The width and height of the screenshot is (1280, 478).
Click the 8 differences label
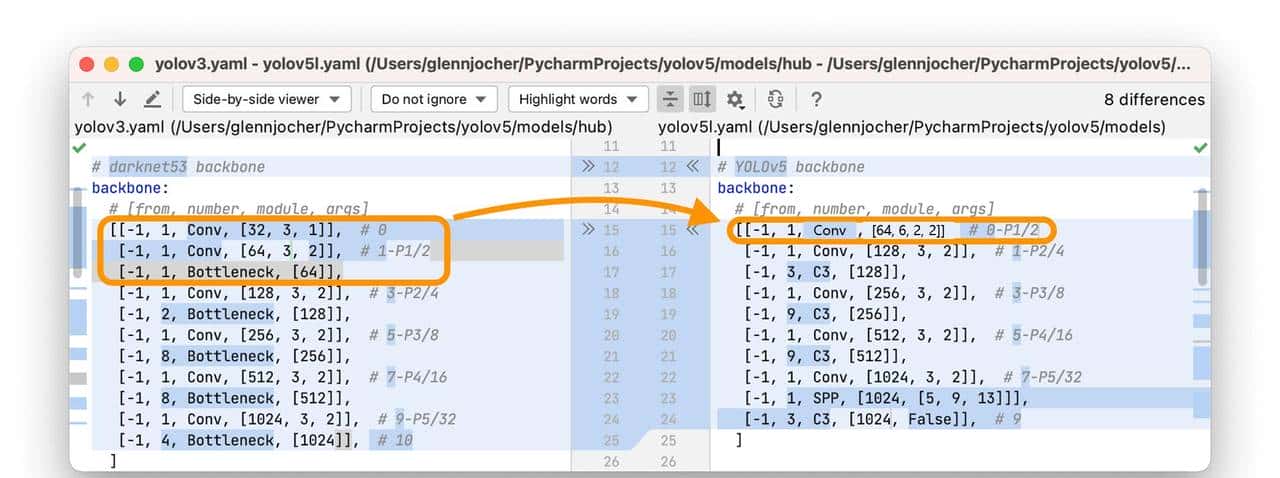[1154, 99]
